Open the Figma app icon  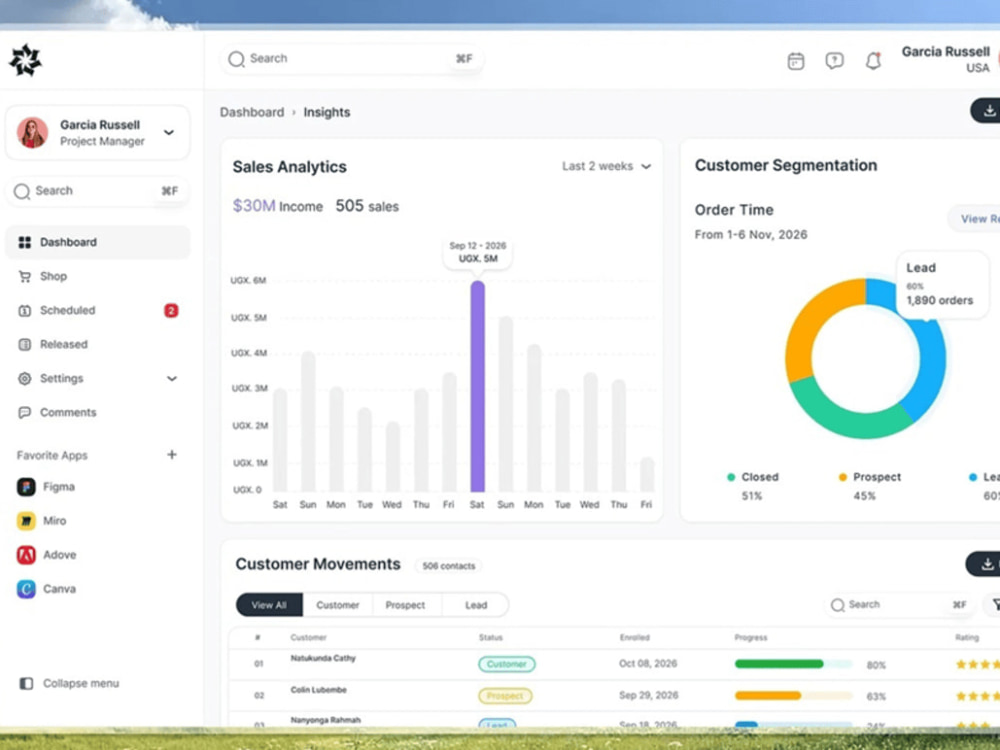[x=26, y=487]
